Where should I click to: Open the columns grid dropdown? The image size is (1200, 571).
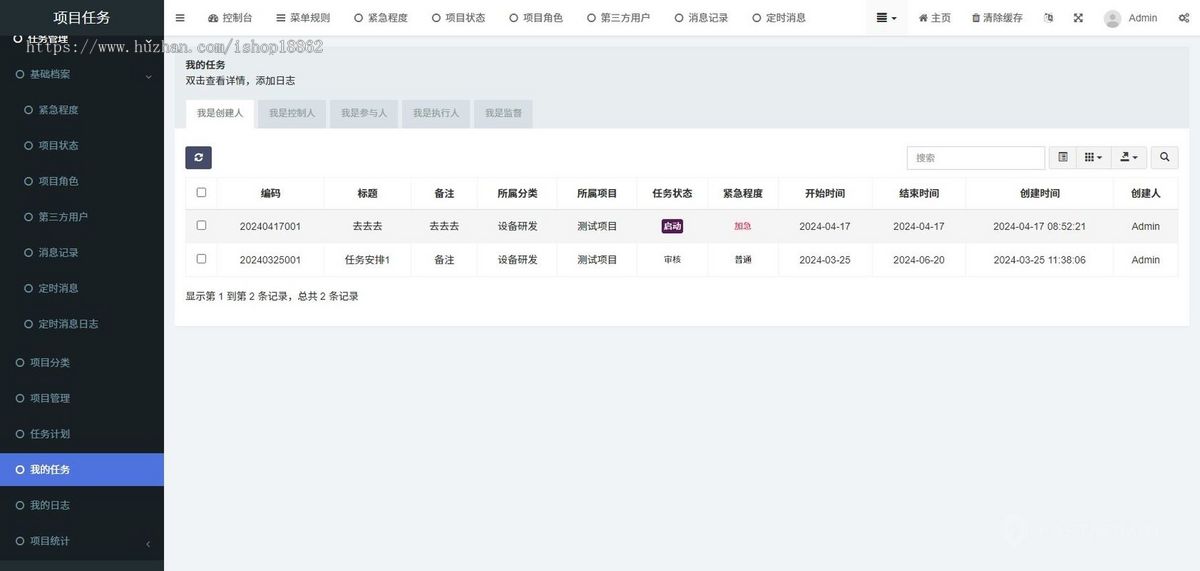coord(1094,157)
